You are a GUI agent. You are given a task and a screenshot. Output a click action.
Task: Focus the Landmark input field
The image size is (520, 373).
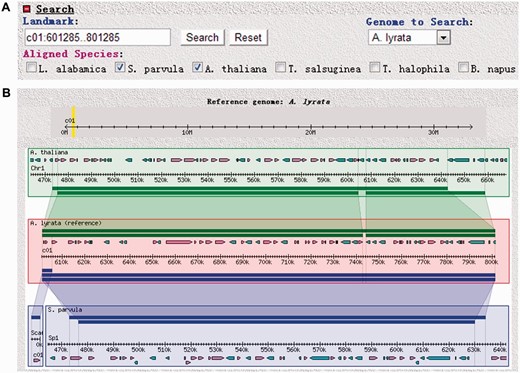click(97, 37)
